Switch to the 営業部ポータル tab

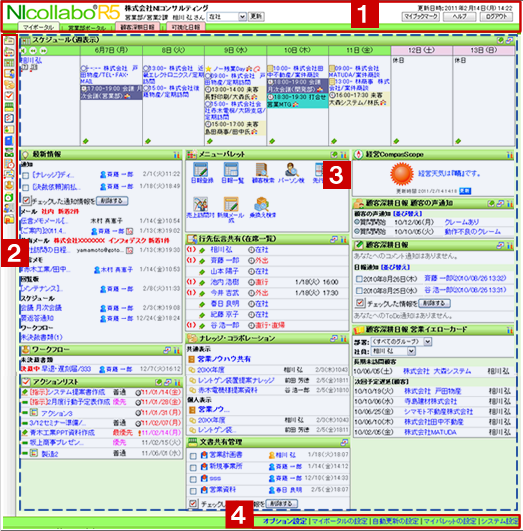pyautogui.click(x=87, y=27)
